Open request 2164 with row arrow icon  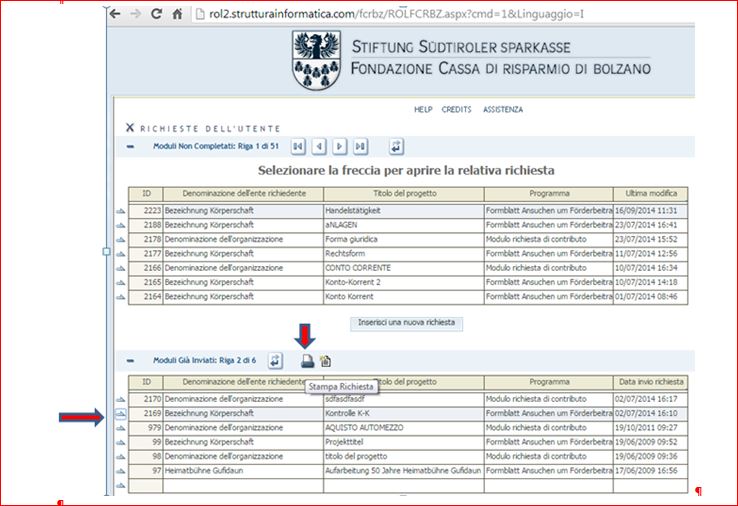(x=121, y=297)
